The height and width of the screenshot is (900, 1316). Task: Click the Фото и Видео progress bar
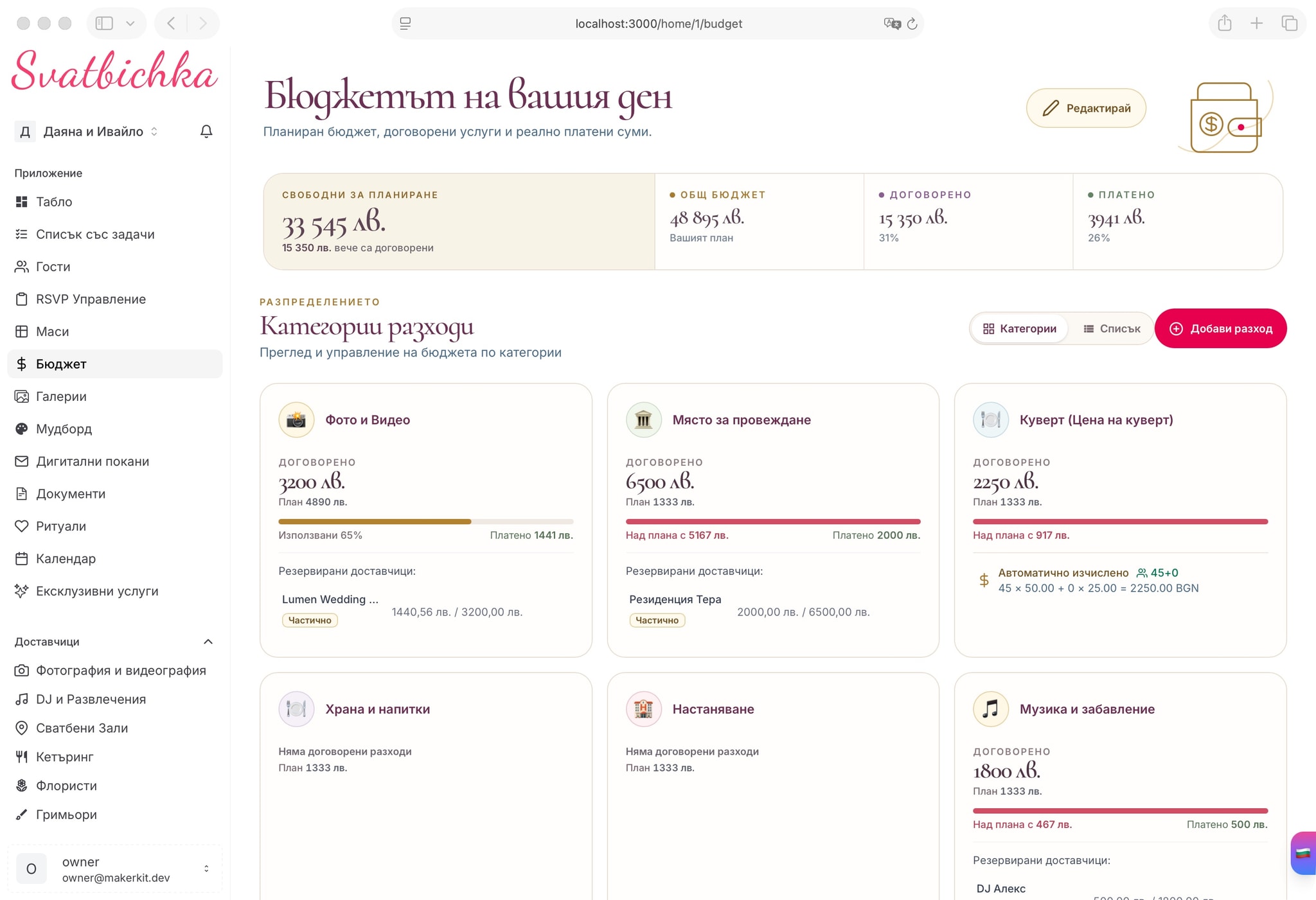(x=426, y=522)
